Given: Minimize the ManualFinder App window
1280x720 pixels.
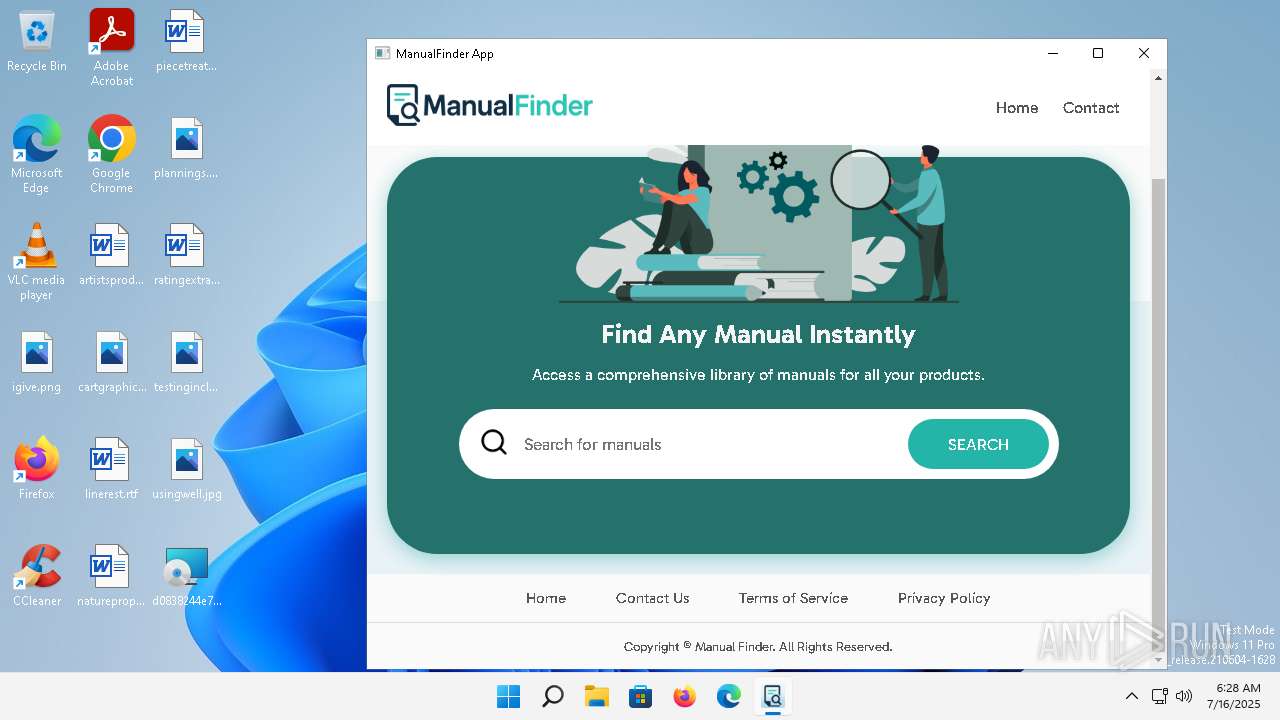Looking at the screenshot, I should pos(1052,54).
